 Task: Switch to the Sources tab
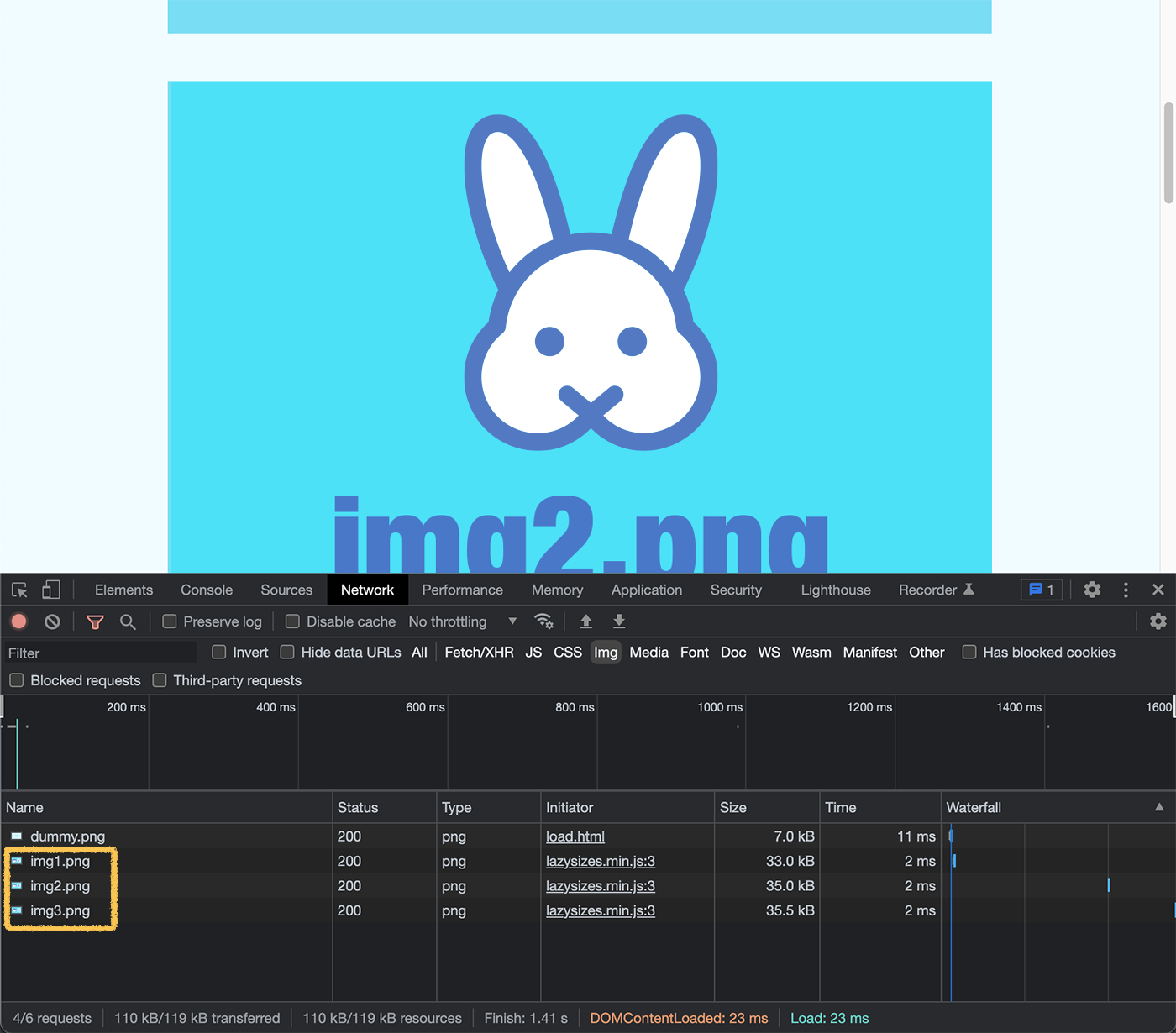click(286, 590)
